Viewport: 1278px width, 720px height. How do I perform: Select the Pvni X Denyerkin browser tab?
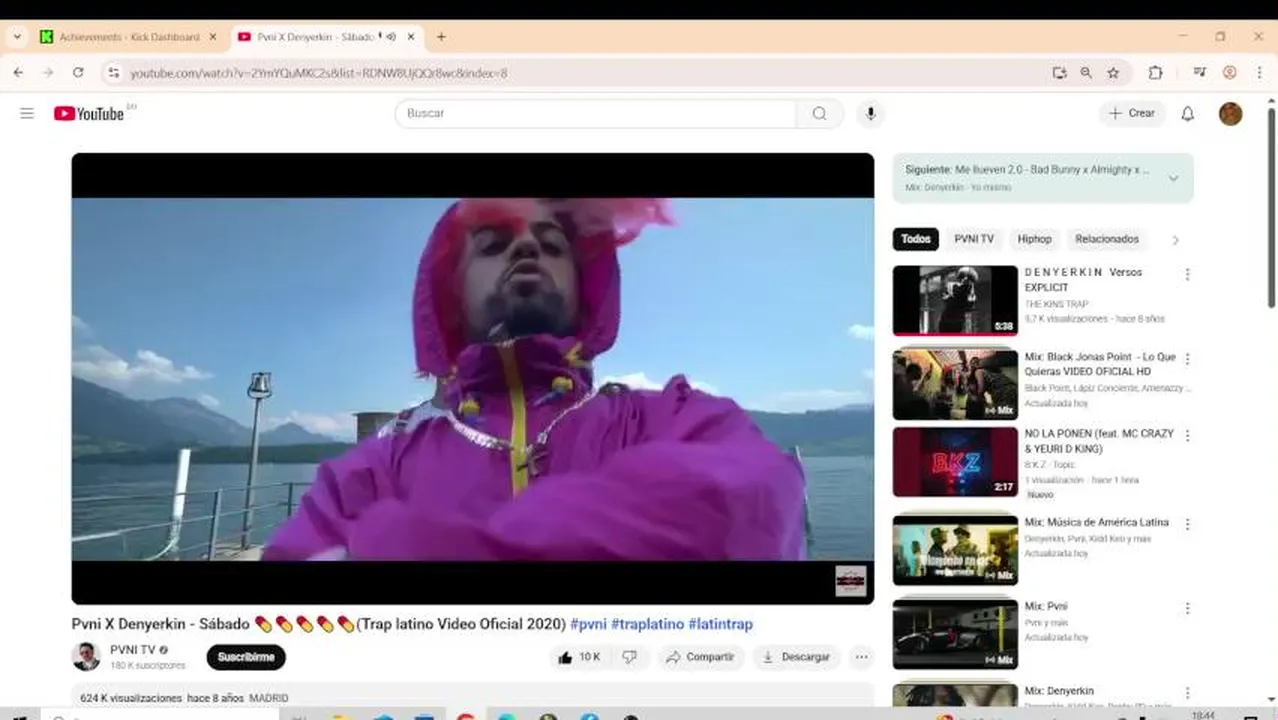pyautogui.click(x=328, y=37)
